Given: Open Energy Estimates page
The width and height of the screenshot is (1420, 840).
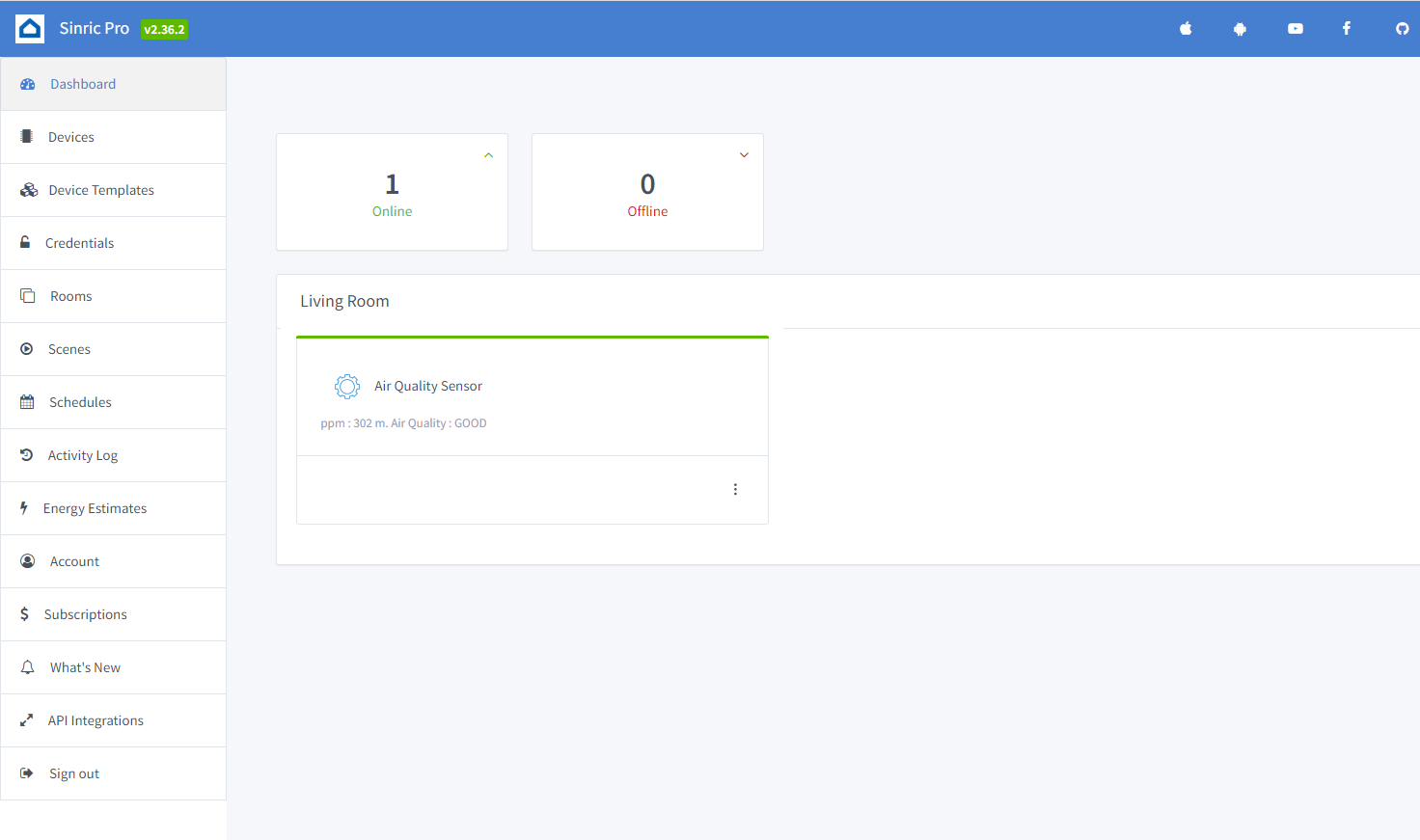Looking at the screenshot, I should [95, 508].
